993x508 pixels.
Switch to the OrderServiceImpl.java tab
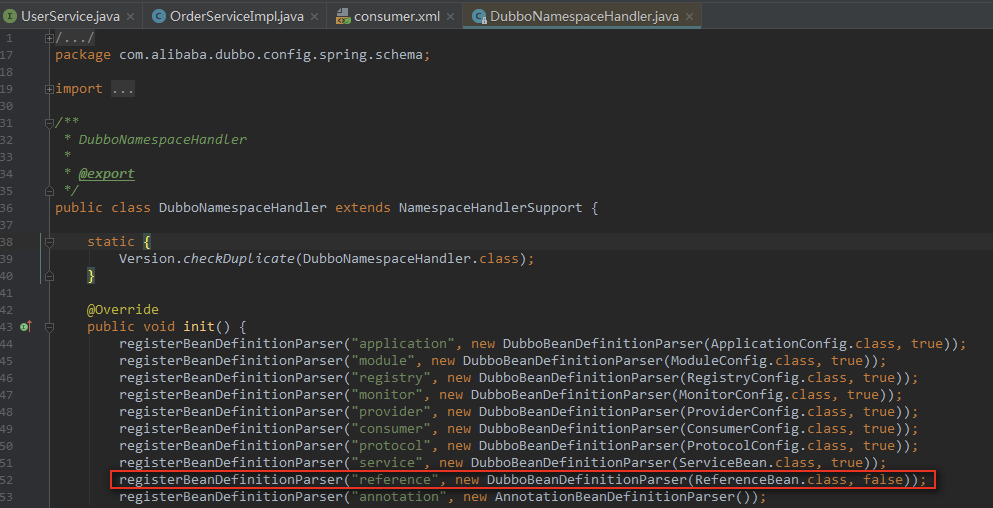click(235, 16)
